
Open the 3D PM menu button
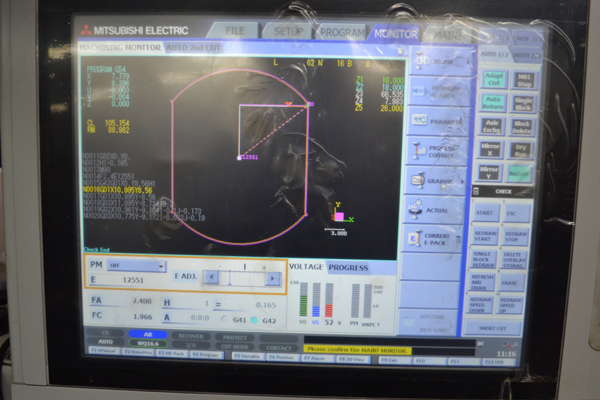pos(442,62)
